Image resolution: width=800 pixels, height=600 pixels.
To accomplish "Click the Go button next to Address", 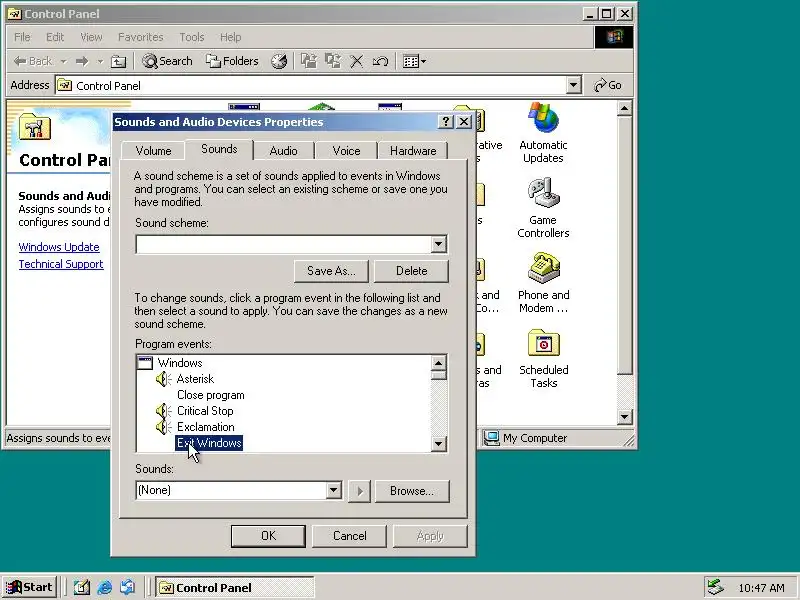I will (608, 85).
